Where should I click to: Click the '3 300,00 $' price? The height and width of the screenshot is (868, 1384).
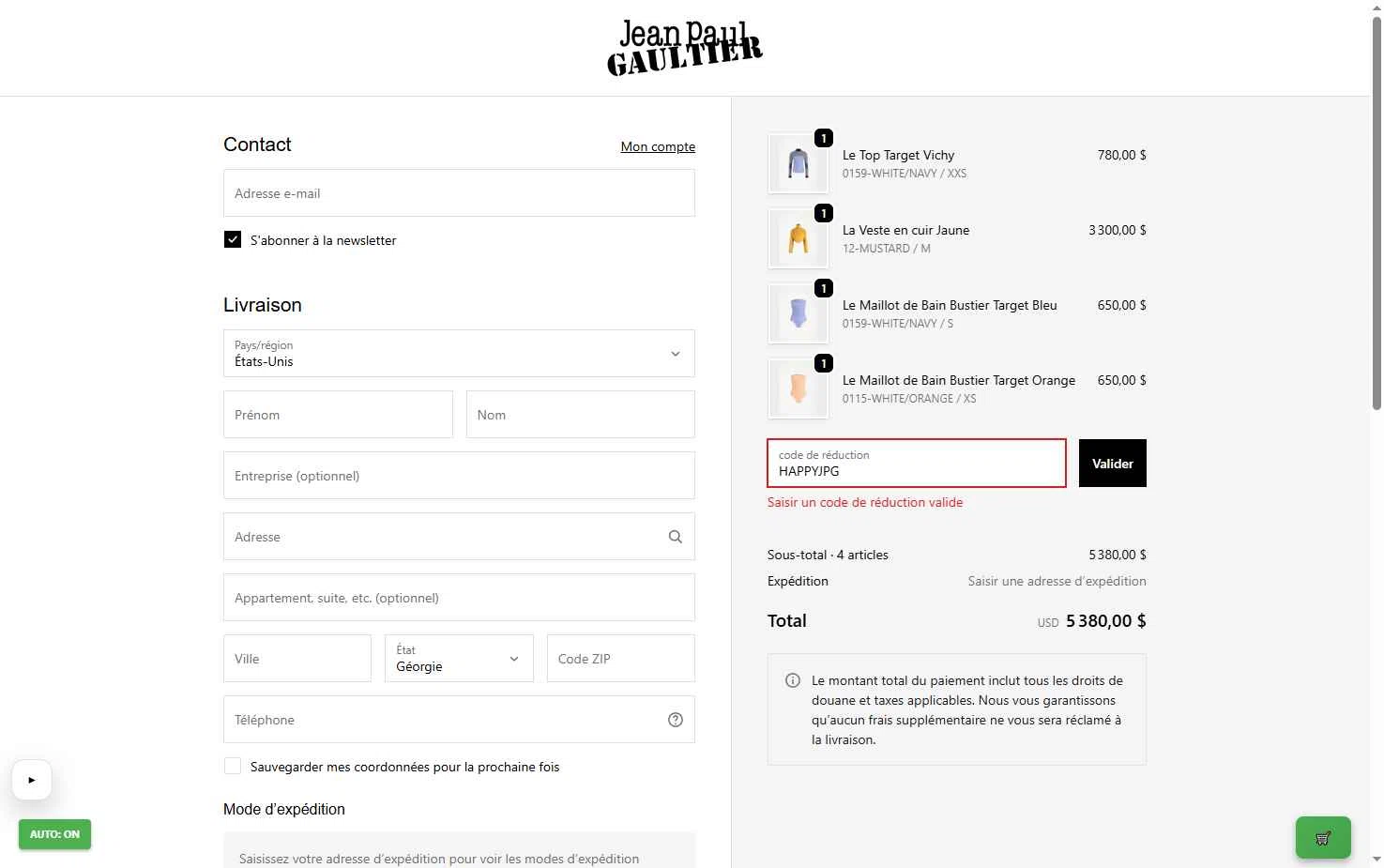(x=1118, y=230)
